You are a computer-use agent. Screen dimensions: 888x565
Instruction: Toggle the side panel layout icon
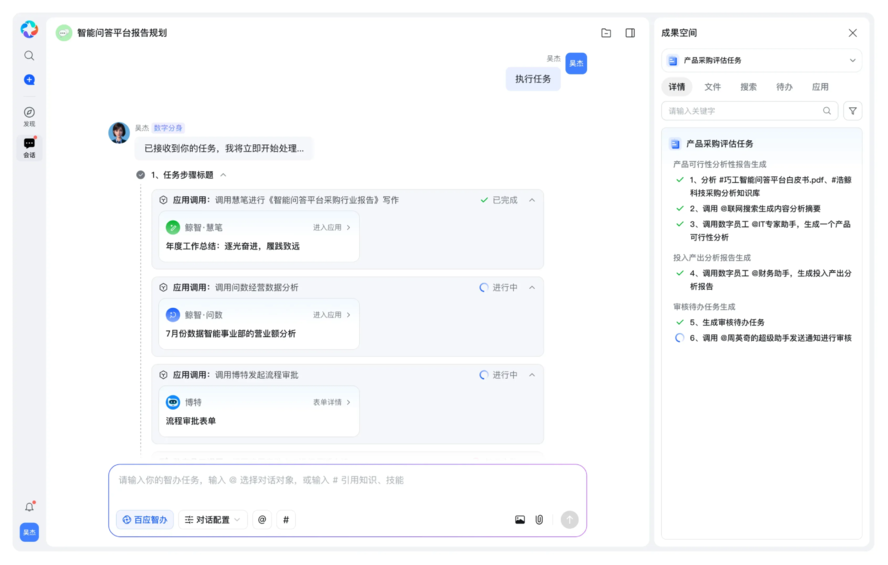[x=630, y=33]
